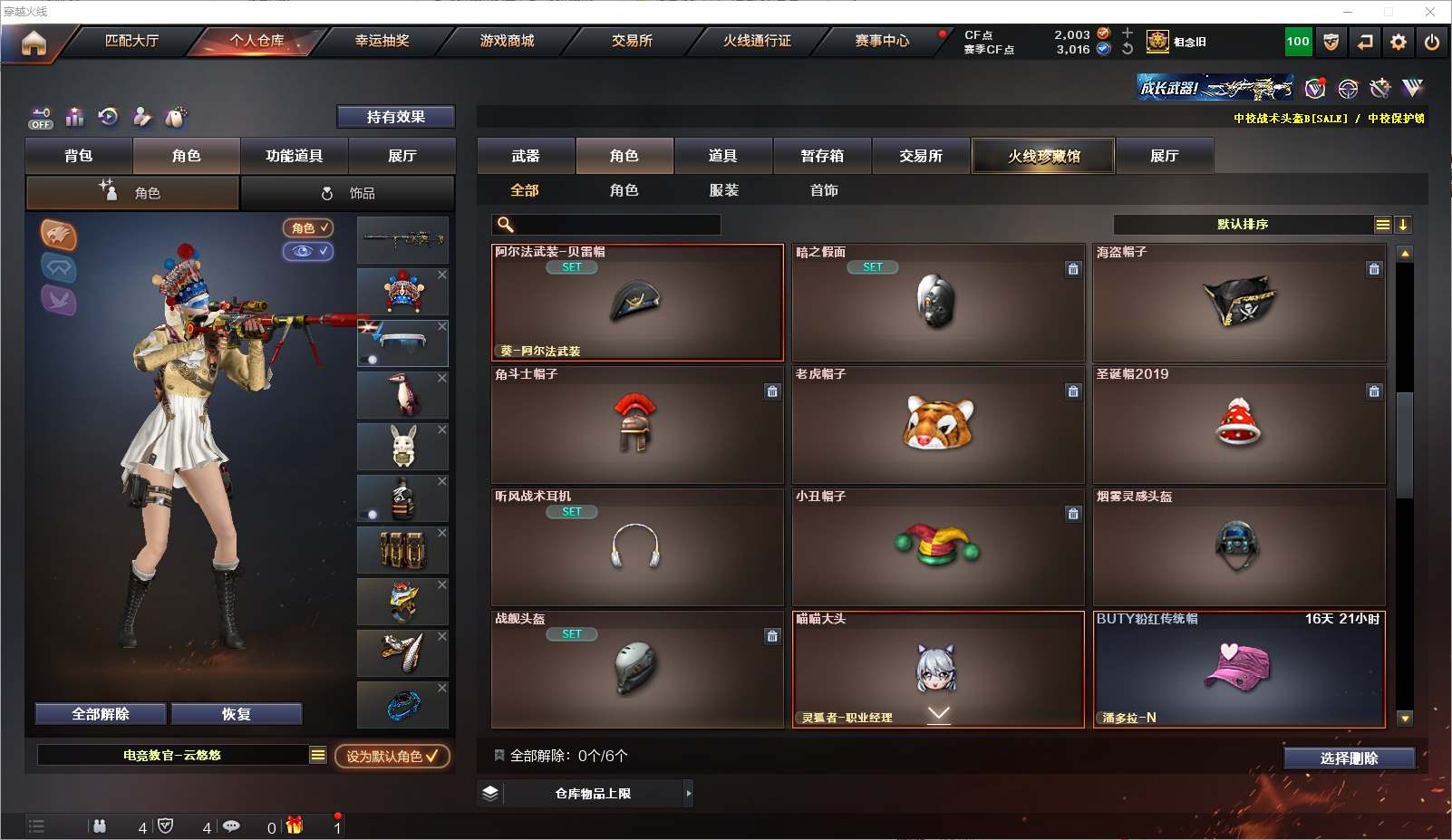This screenshot has width=1452, height=840.
Task: Open the home lobby icon
Action: tap(34, 43)
